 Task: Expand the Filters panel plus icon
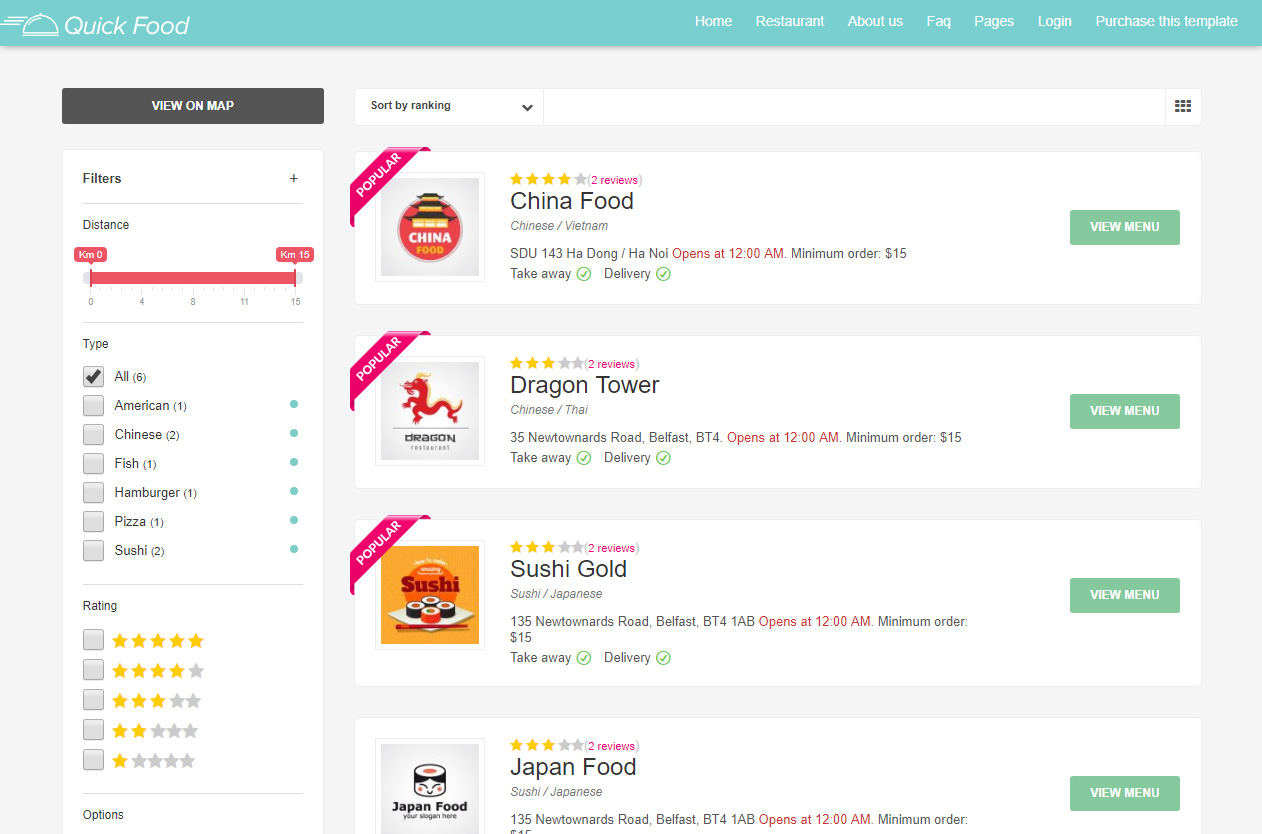click(294, 179)
